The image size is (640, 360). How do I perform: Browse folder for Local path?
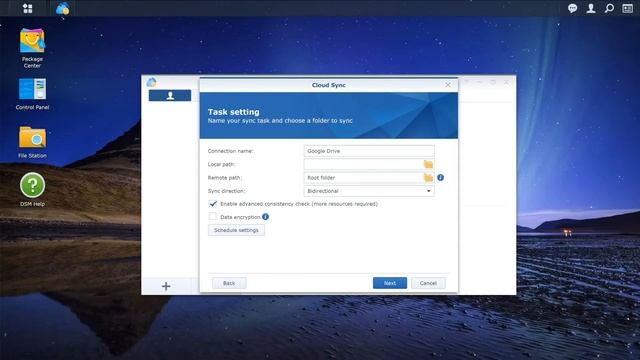pyautogui.click(x=428, y=164)
